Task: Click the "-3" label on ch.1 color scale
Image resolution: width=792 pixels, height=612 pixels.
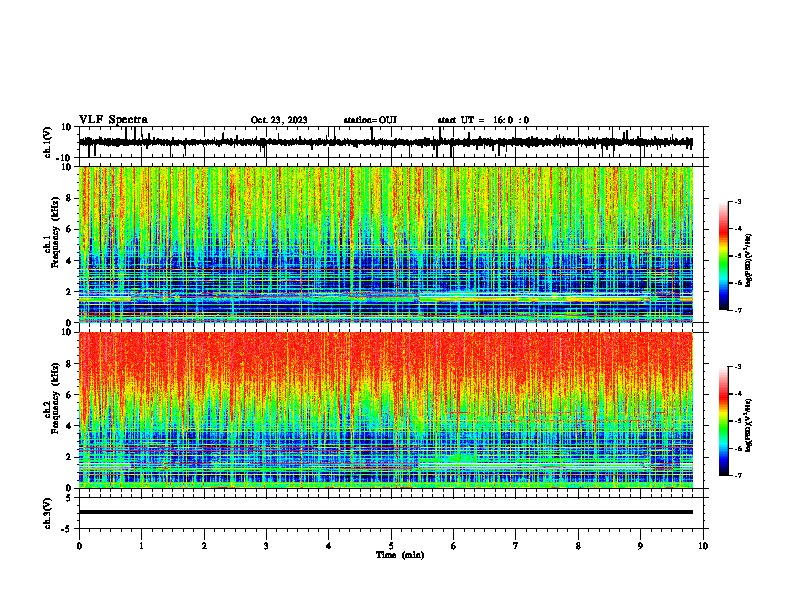Action: click(738, 202)
